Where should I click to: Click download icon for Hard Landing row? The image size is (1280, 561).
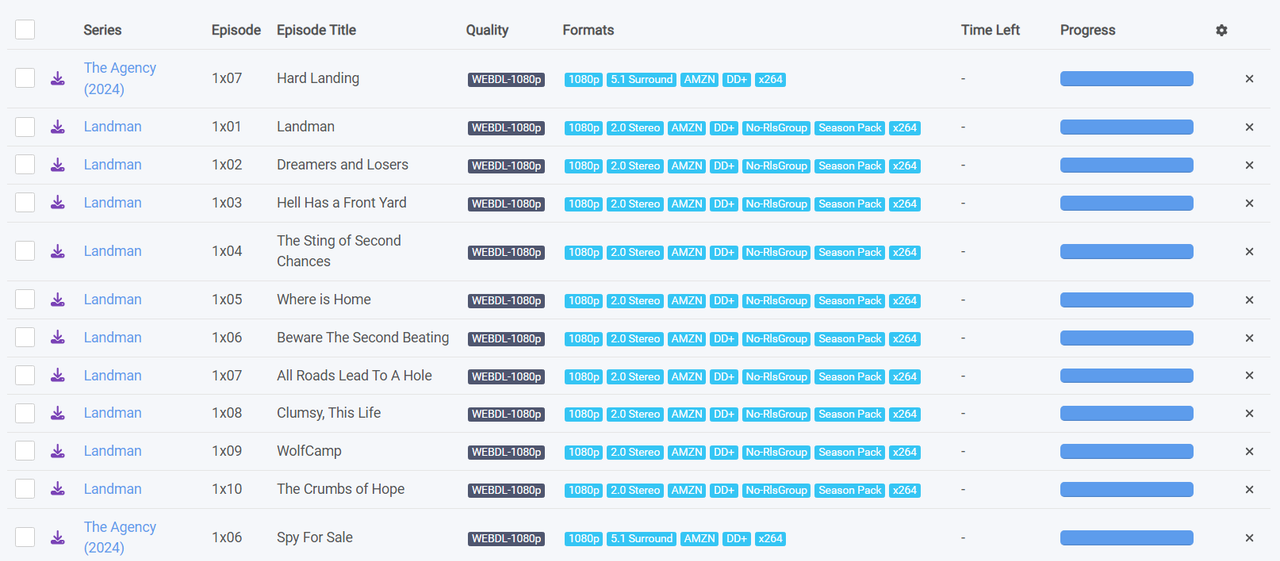[x=58, y=78]
